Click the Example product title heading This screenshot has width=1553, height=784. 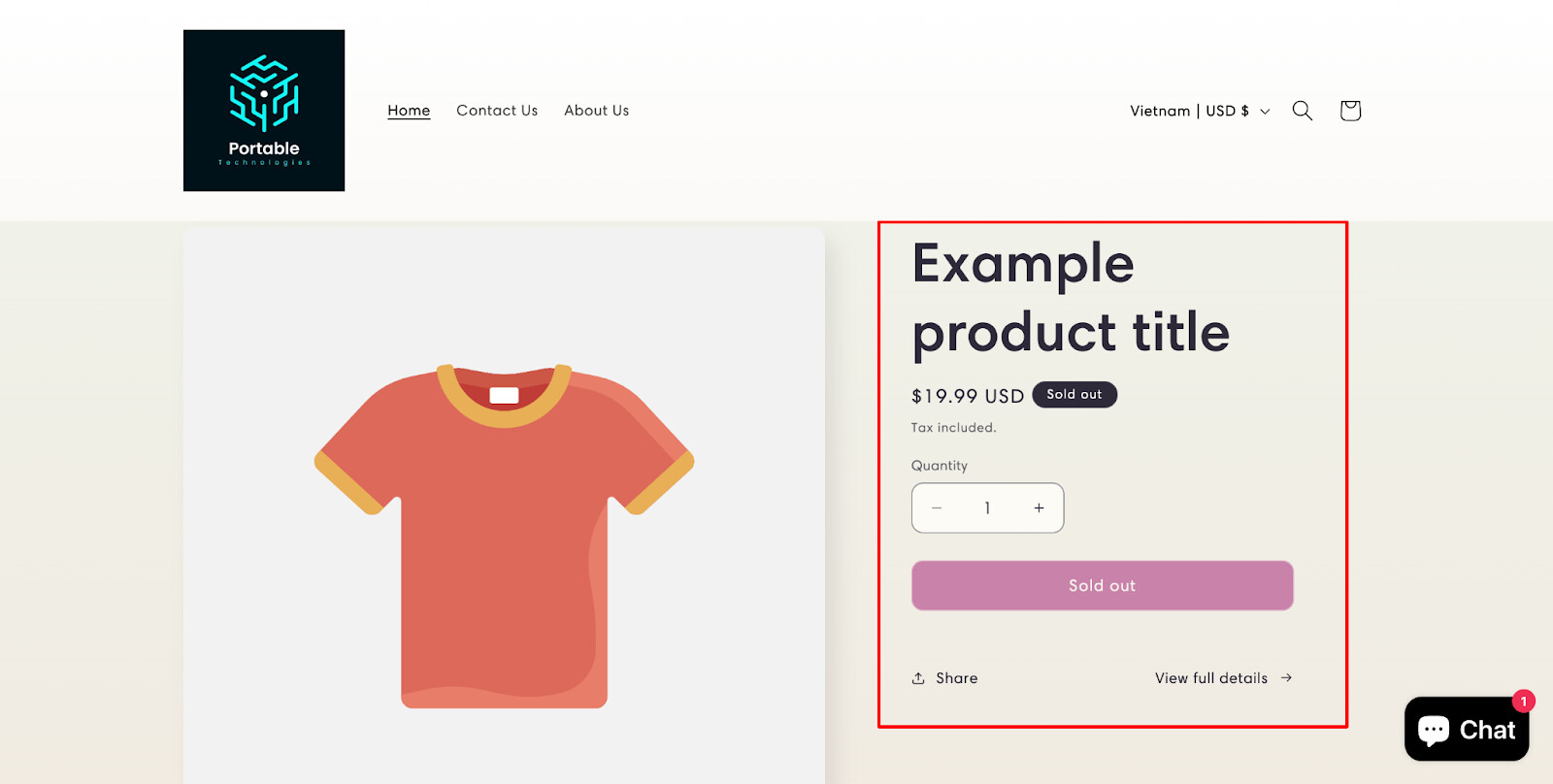tap(1071, 298)
